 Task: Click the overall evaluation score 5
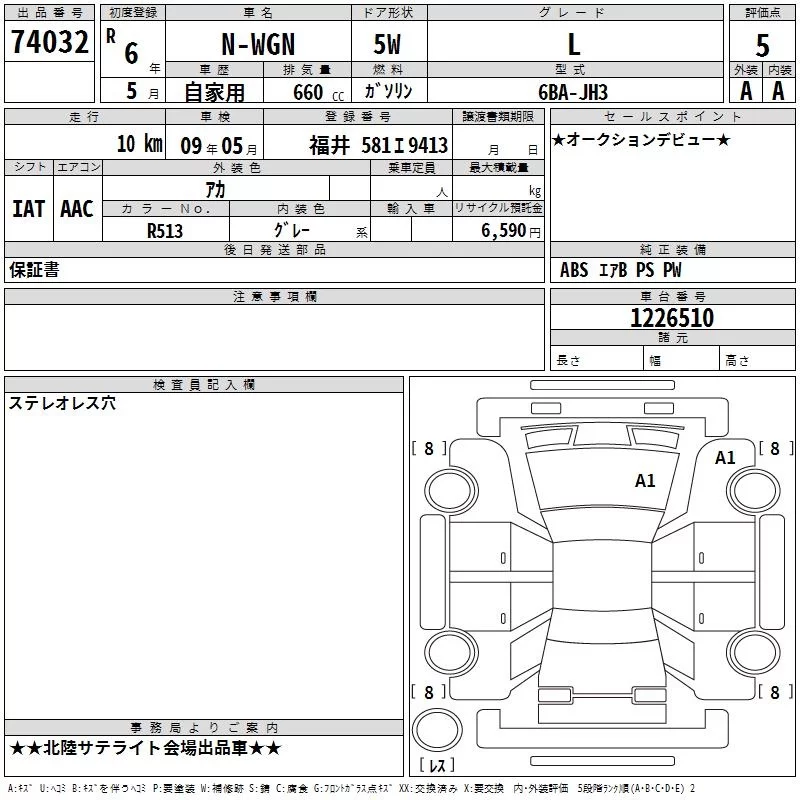click(762, 45)
